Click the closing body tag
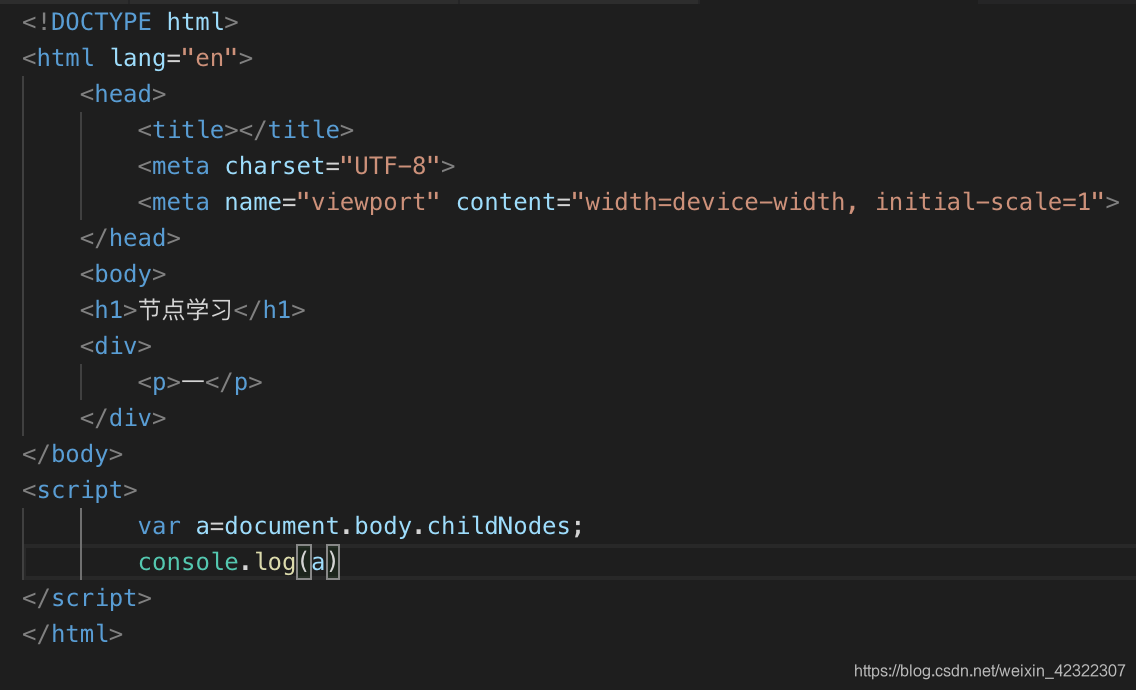 click(71, 453)
